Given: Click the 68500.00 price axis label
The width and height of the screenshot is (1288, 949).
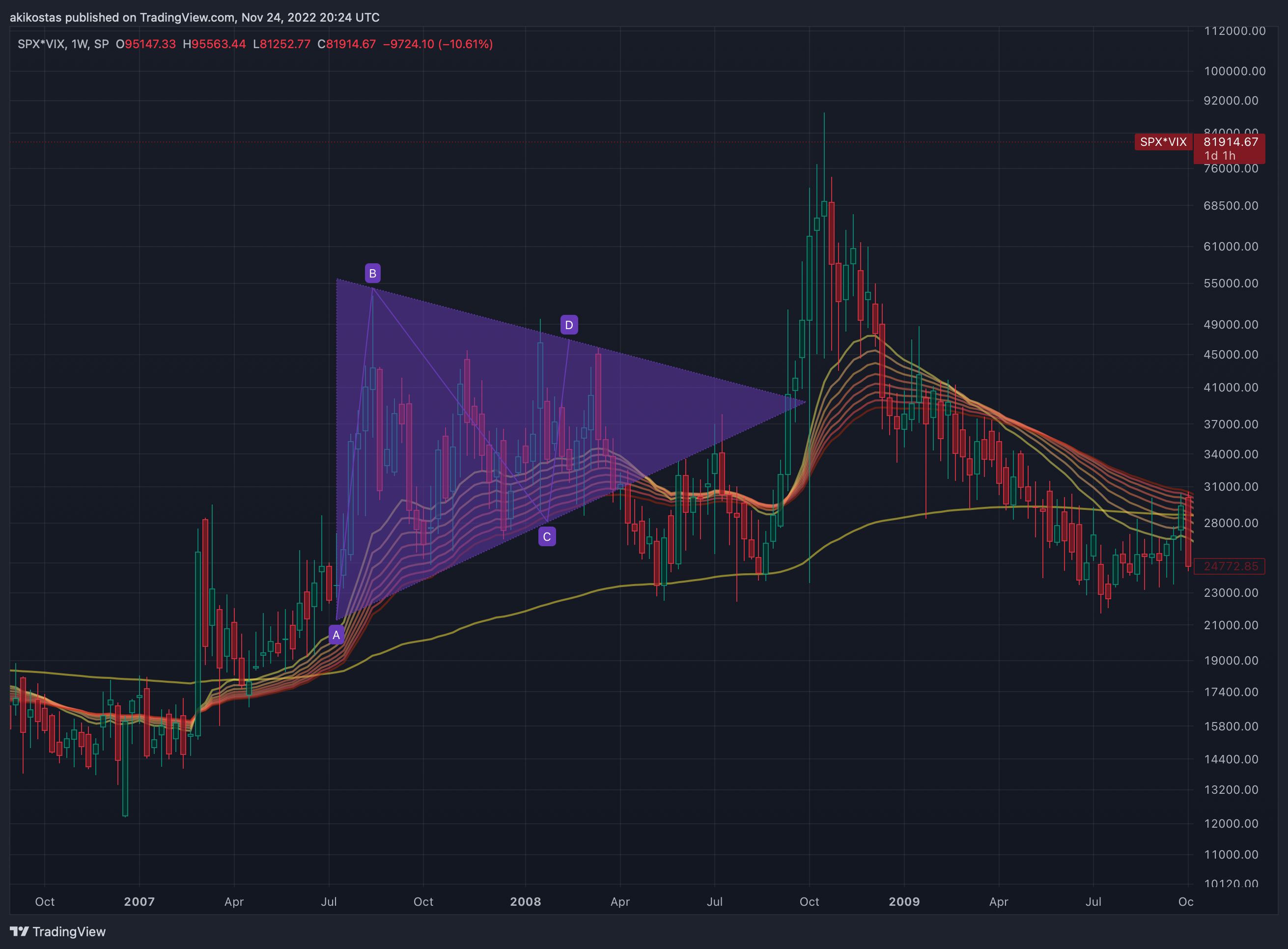Looking at the screenshot, I should (x=1231, y=206).
